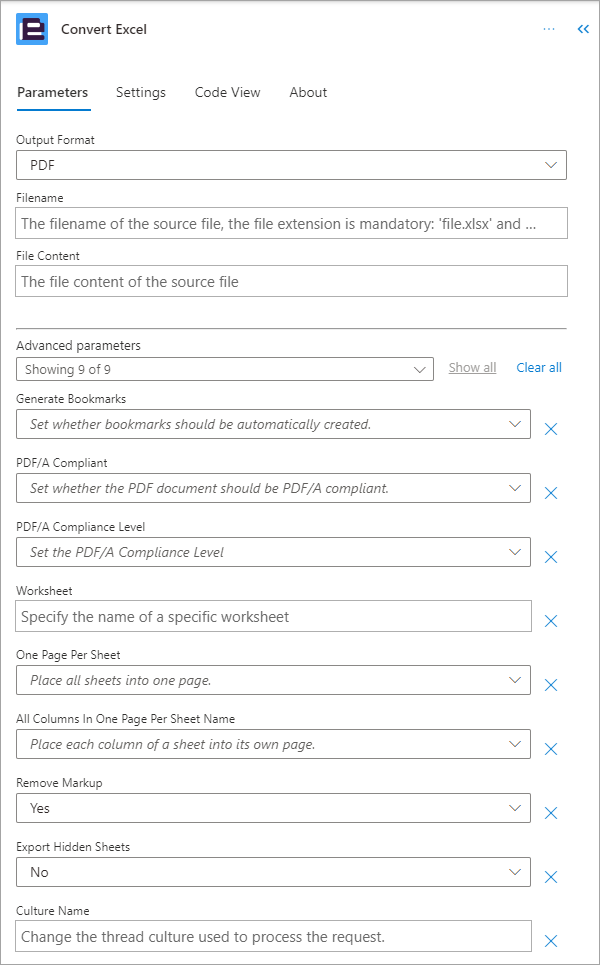The width and height of the screenshot is (600, 965).
Task: Click into the File Content input field
Action: pos(291,281)
